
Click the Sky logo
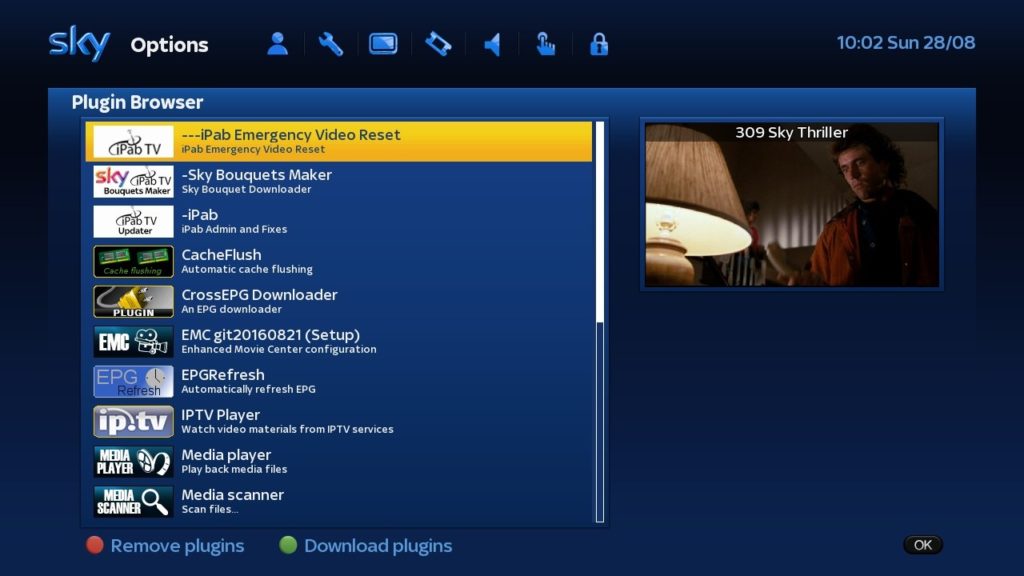click(79, 44)
